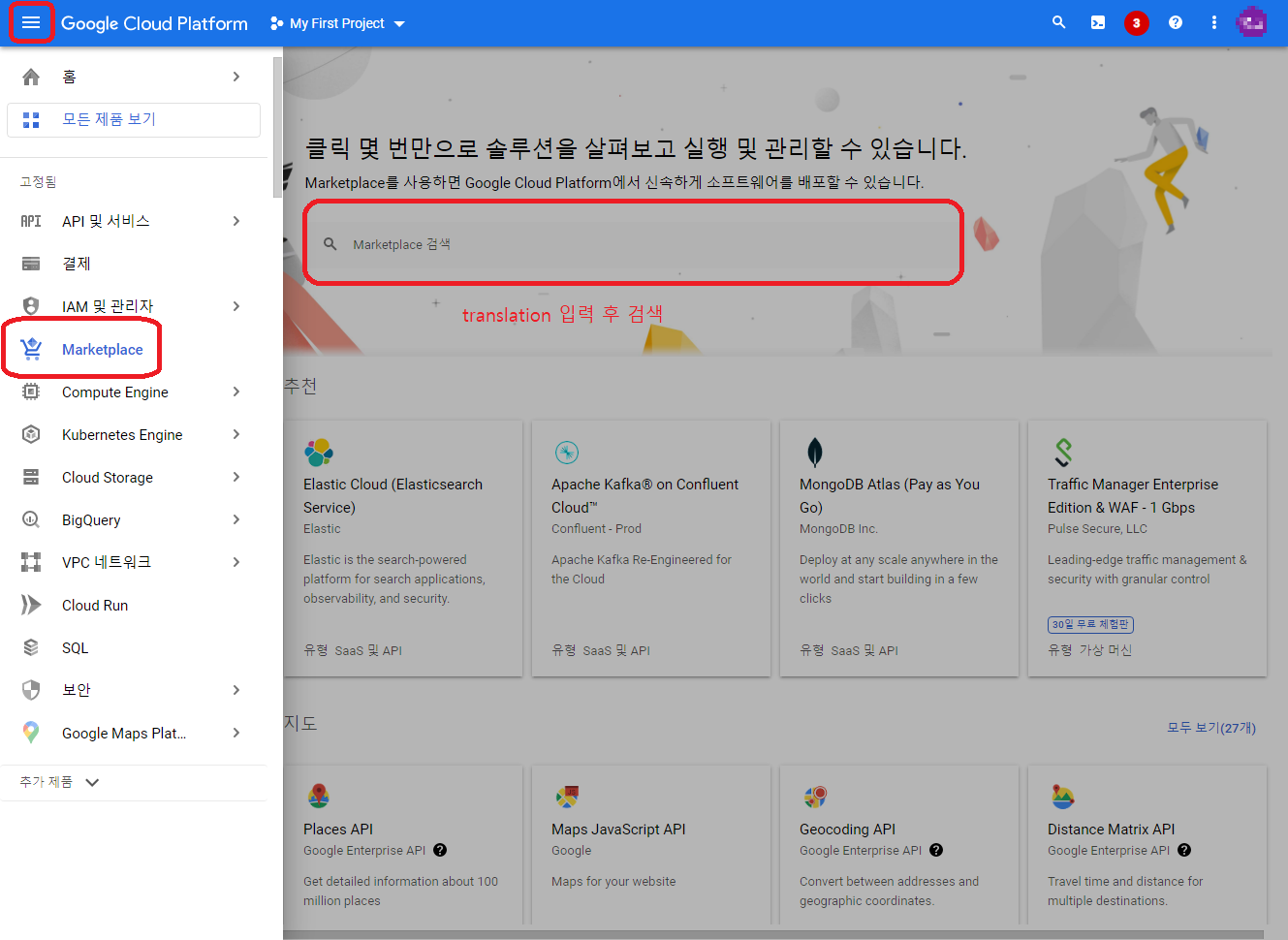Select Marketplace in the sidebar
1288x940 pixels.
click(102, 349)
